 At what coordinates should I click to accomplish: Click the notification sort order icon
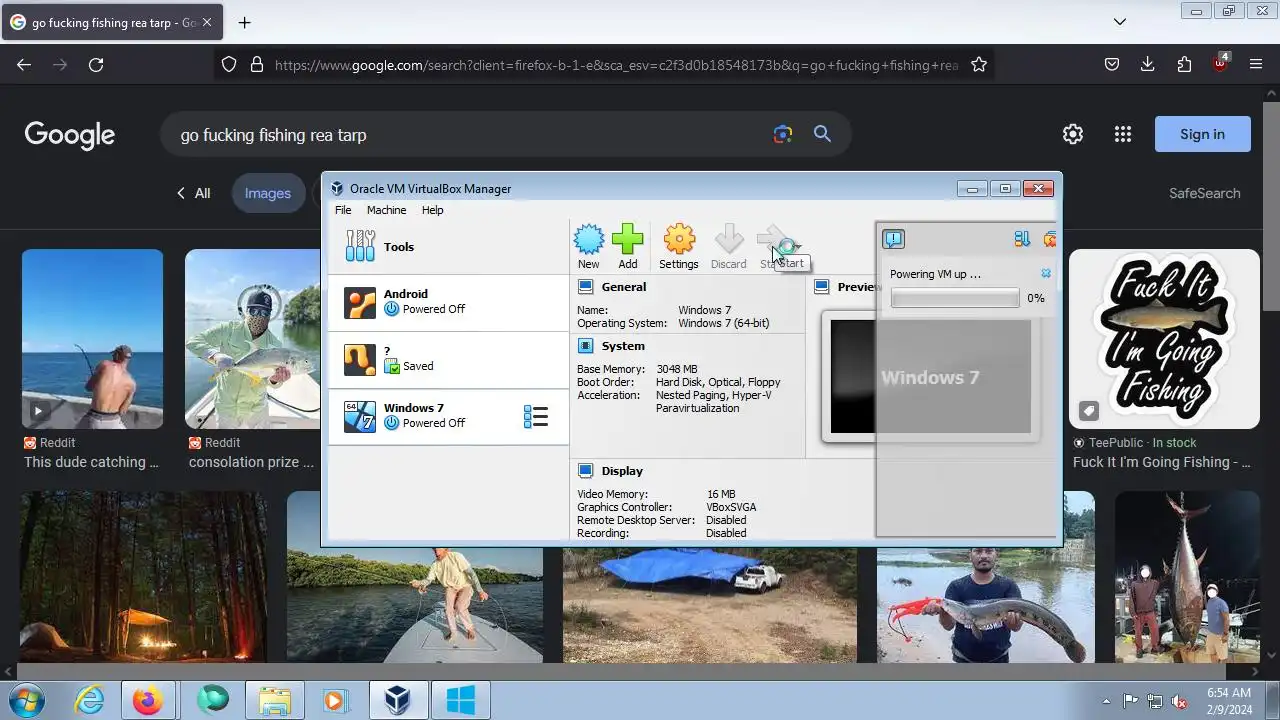tap(1021, 239)
